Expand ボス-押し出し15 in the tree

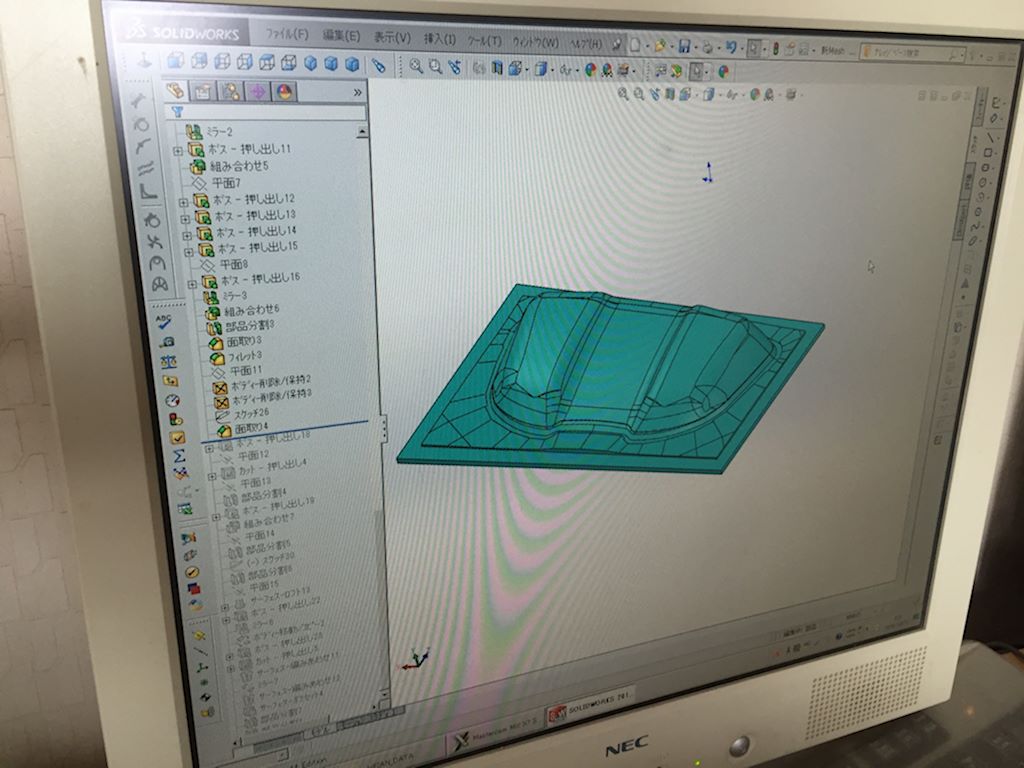189,251
